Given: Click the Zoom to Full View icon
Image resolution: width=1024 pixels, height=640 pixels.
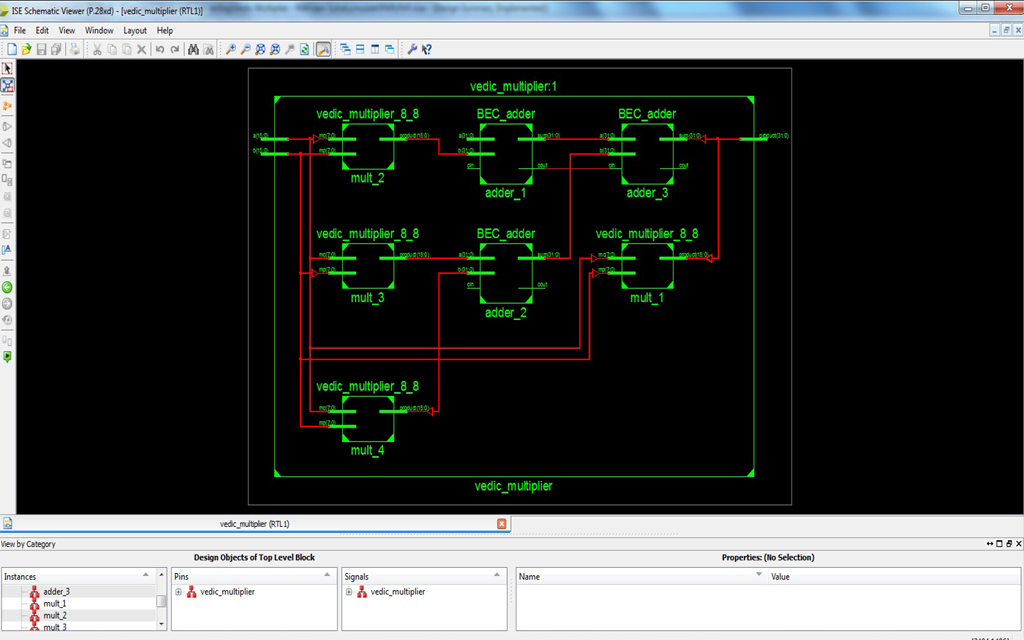Looking at the screenshot, I should tap(260, 49).
